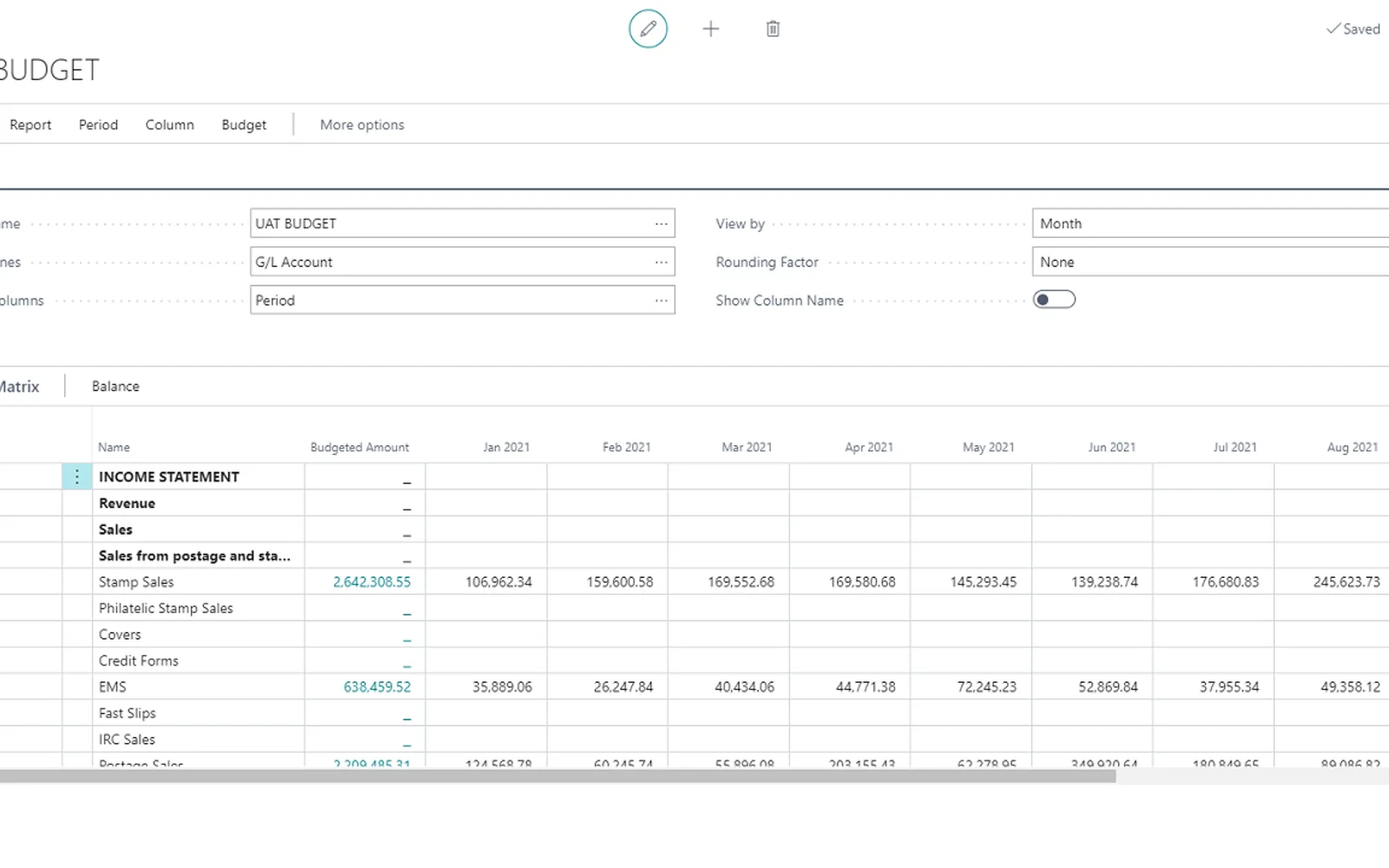Screen dimensions: 1389x868
Task: Open the Column menu
Action: 169,124
